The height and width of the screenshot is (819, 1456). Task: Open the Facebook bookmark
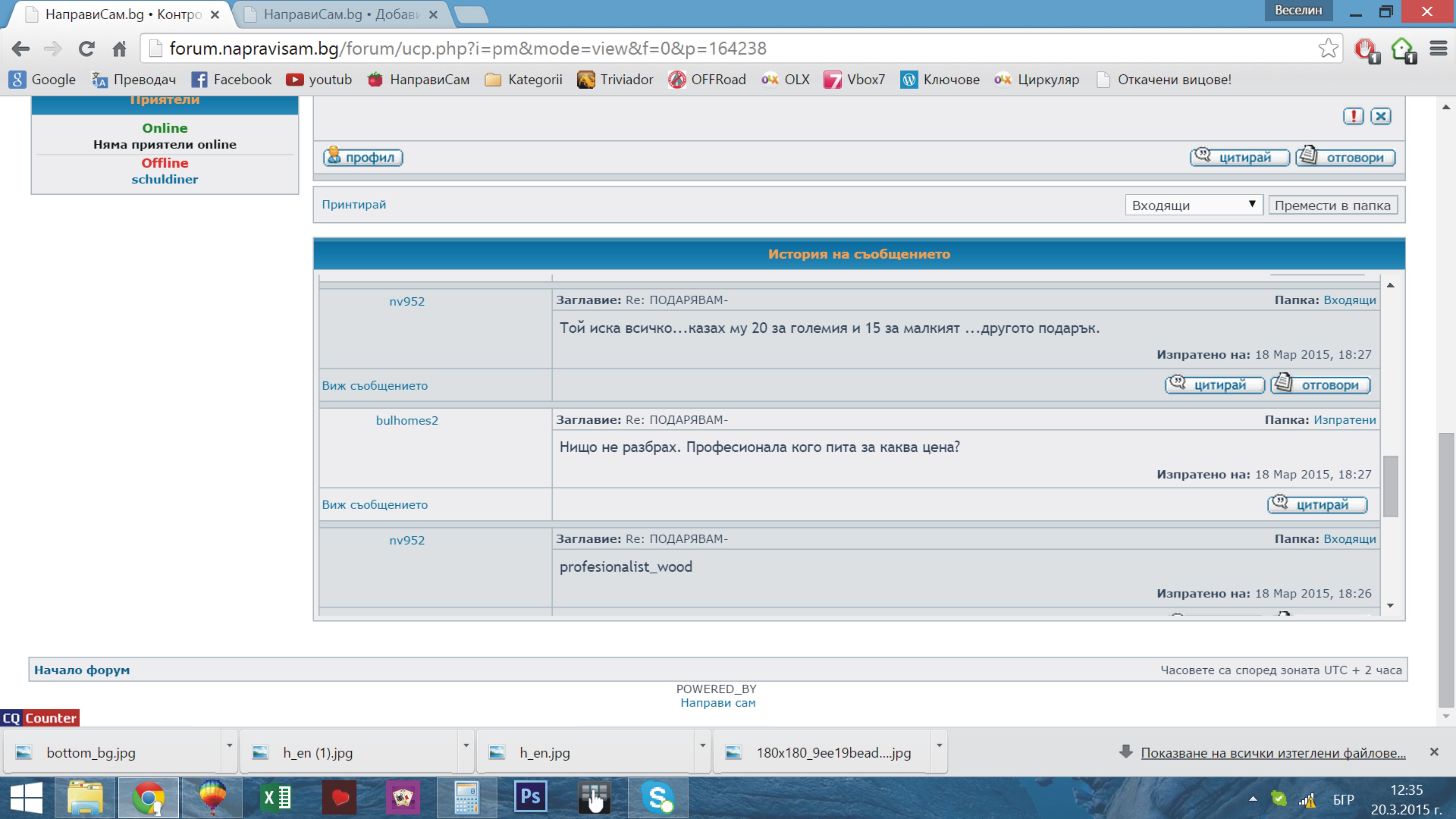[x=231, y=80]
